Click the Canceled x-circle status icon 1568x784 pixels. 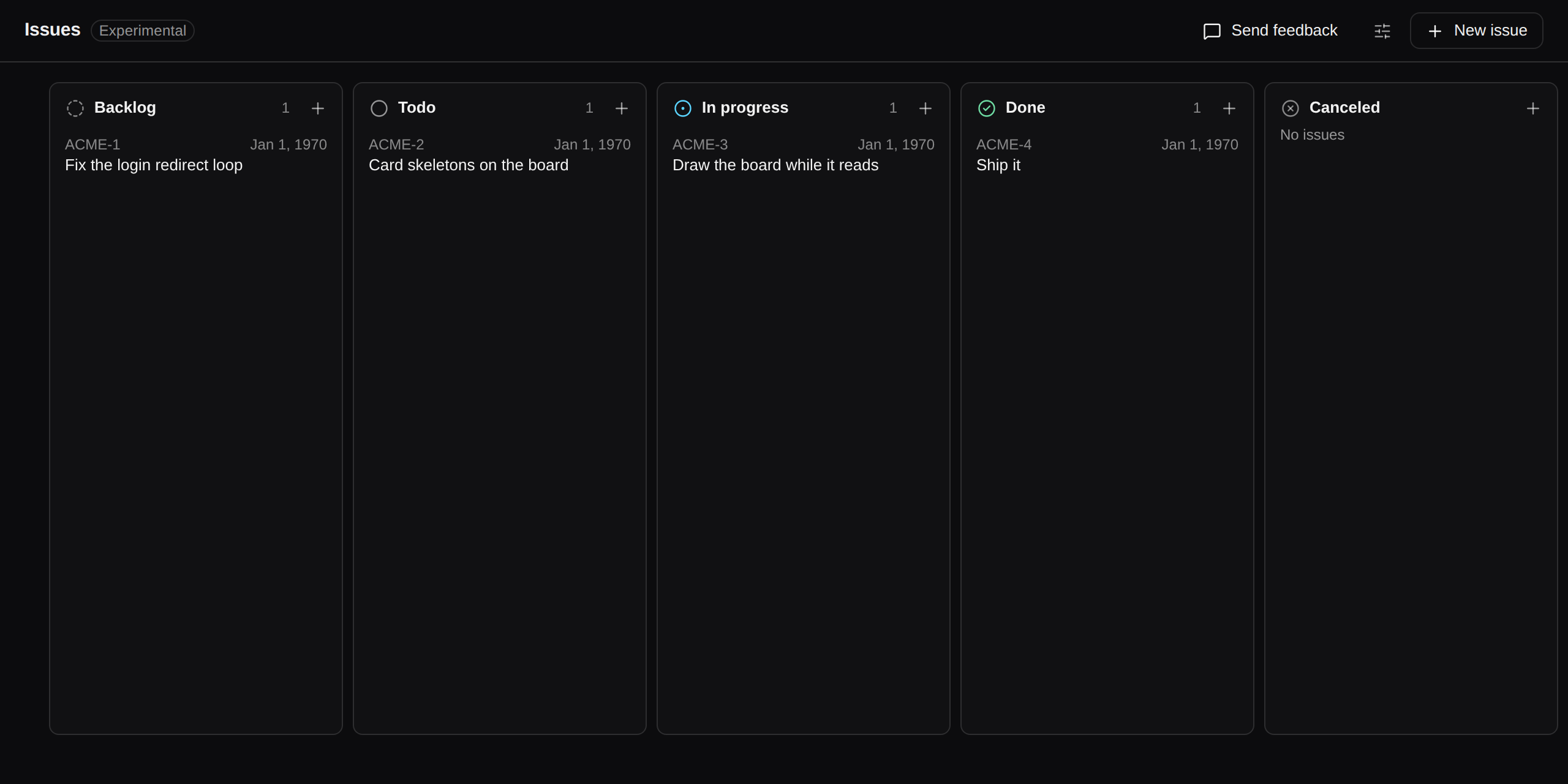[1291, 108]
